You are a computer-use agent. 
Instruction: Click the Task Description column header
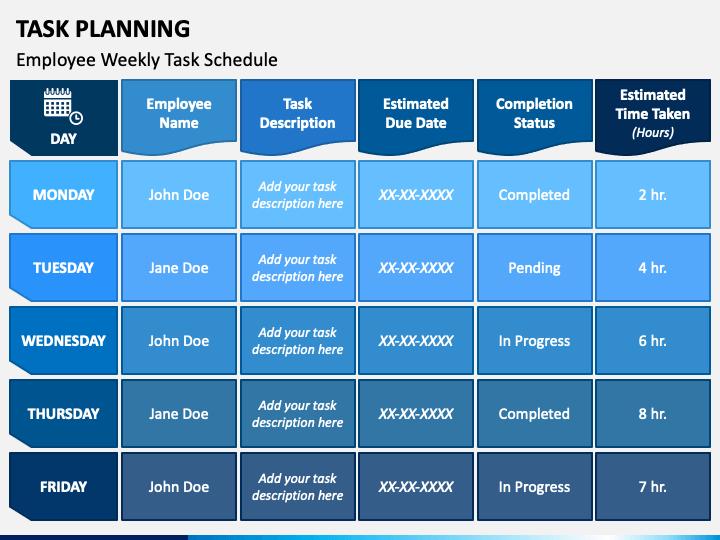[298, 117]
